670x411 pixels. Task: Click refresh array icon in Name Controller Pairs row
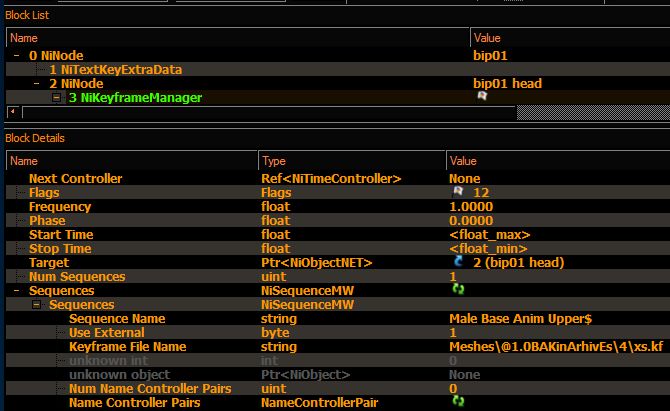(x=458, y=401)
